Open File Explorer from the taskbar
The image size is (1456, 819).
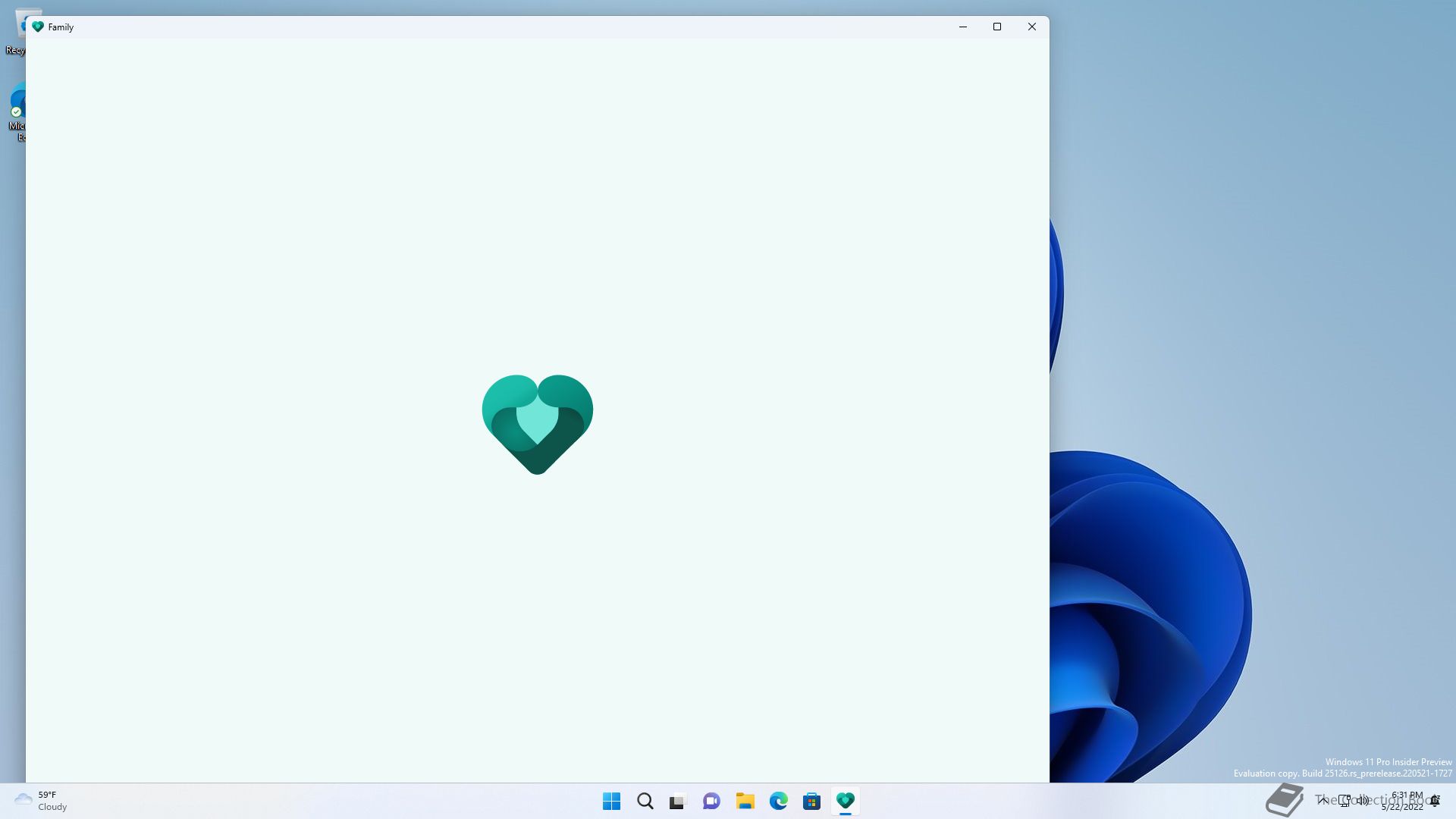pyautogui.click(x=745, y=801)
